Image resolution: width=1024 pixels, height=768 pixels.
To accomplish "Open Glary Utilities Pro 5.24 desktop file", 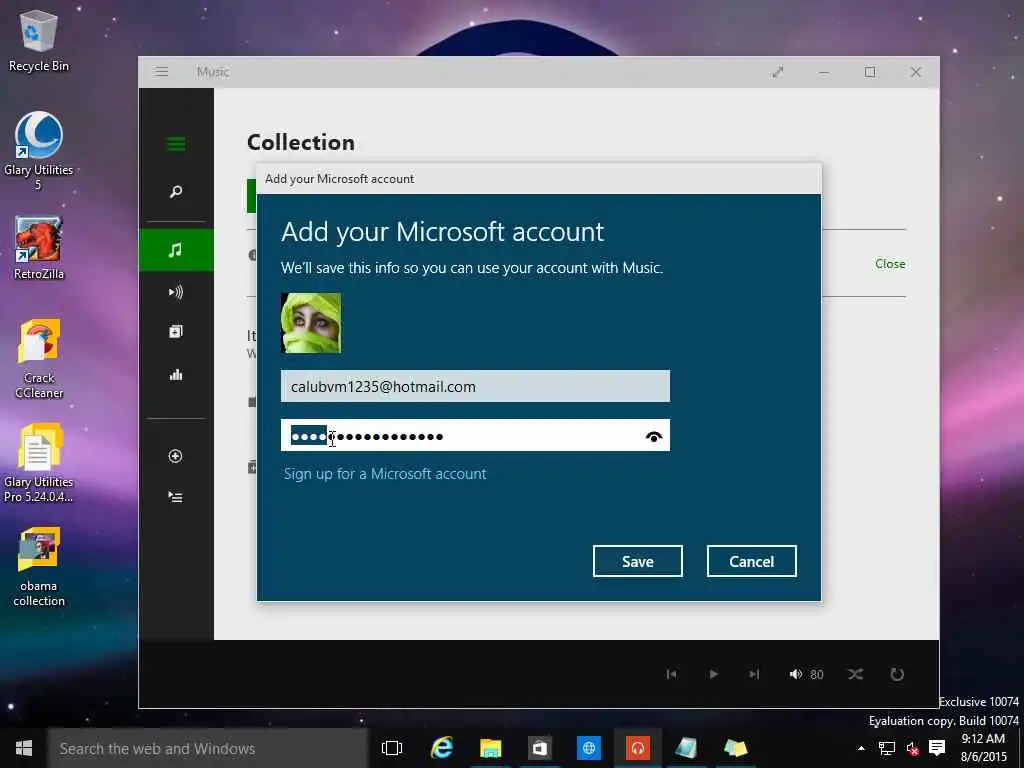I will [x=39, y=463].
